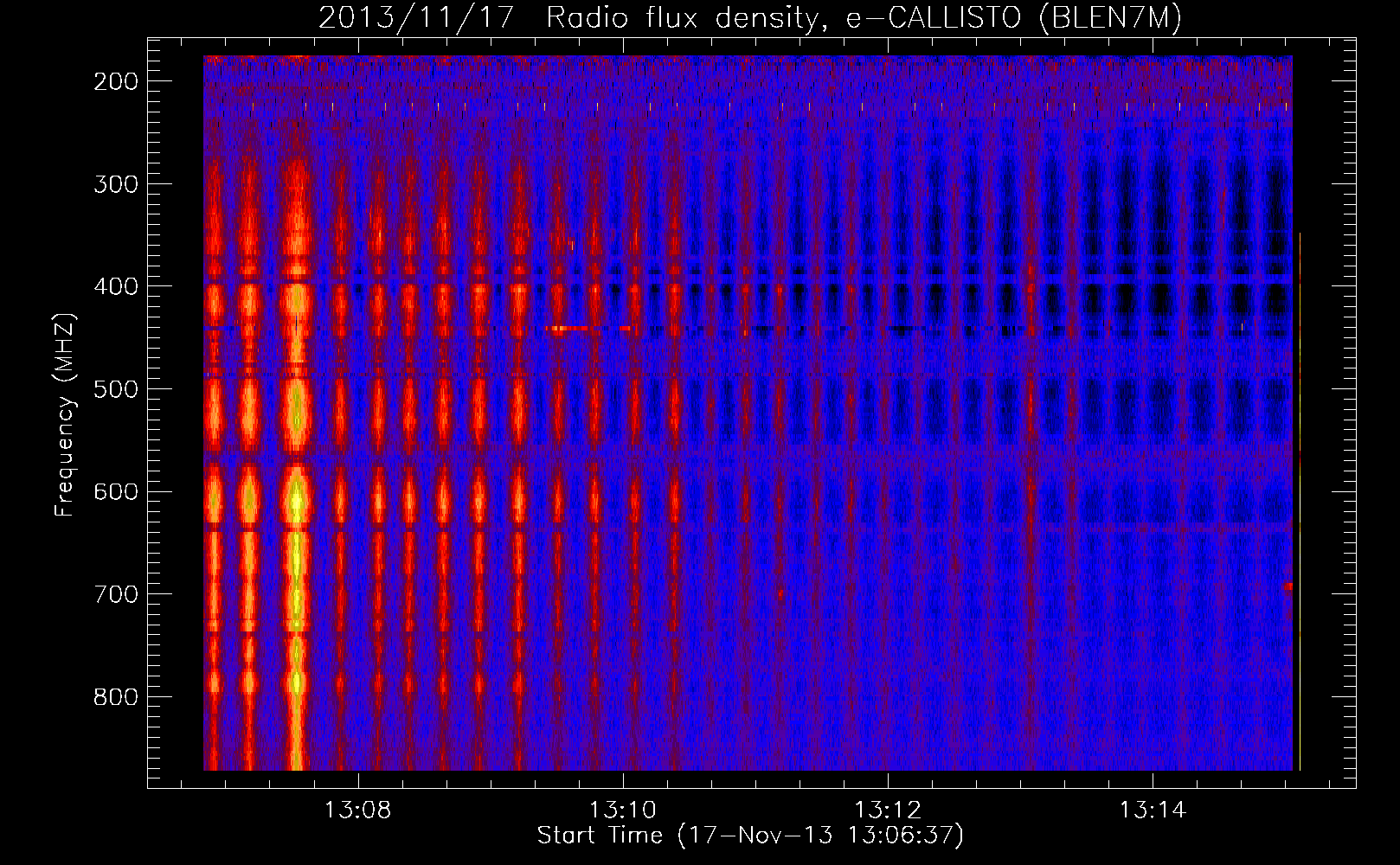1400x865 pixels.
Task: Click the 300 frequency tick label
Action: [x=115, y=184]
